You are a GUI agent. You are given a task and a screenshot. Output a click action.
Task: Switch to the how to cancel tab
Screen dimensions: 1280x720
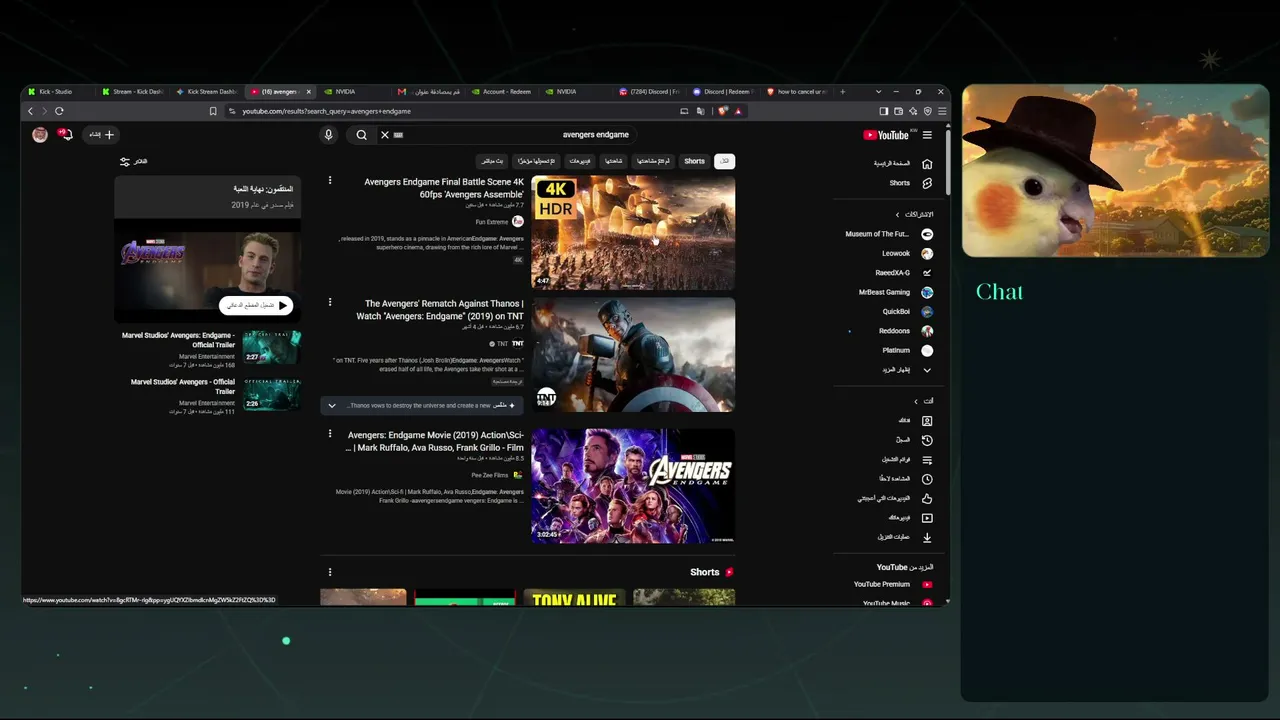[x=798, y=92]
